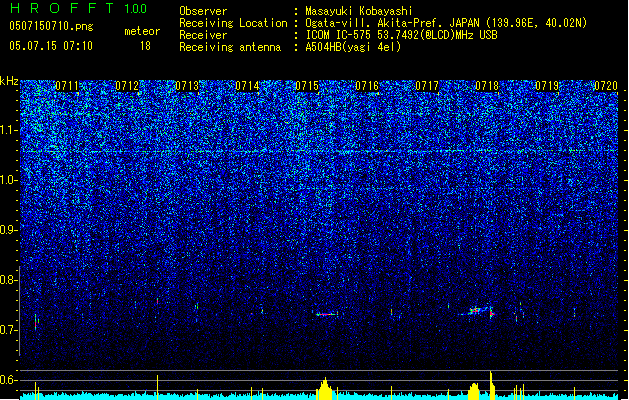Click the 'Receiving Location' field label

coord(233,23)
